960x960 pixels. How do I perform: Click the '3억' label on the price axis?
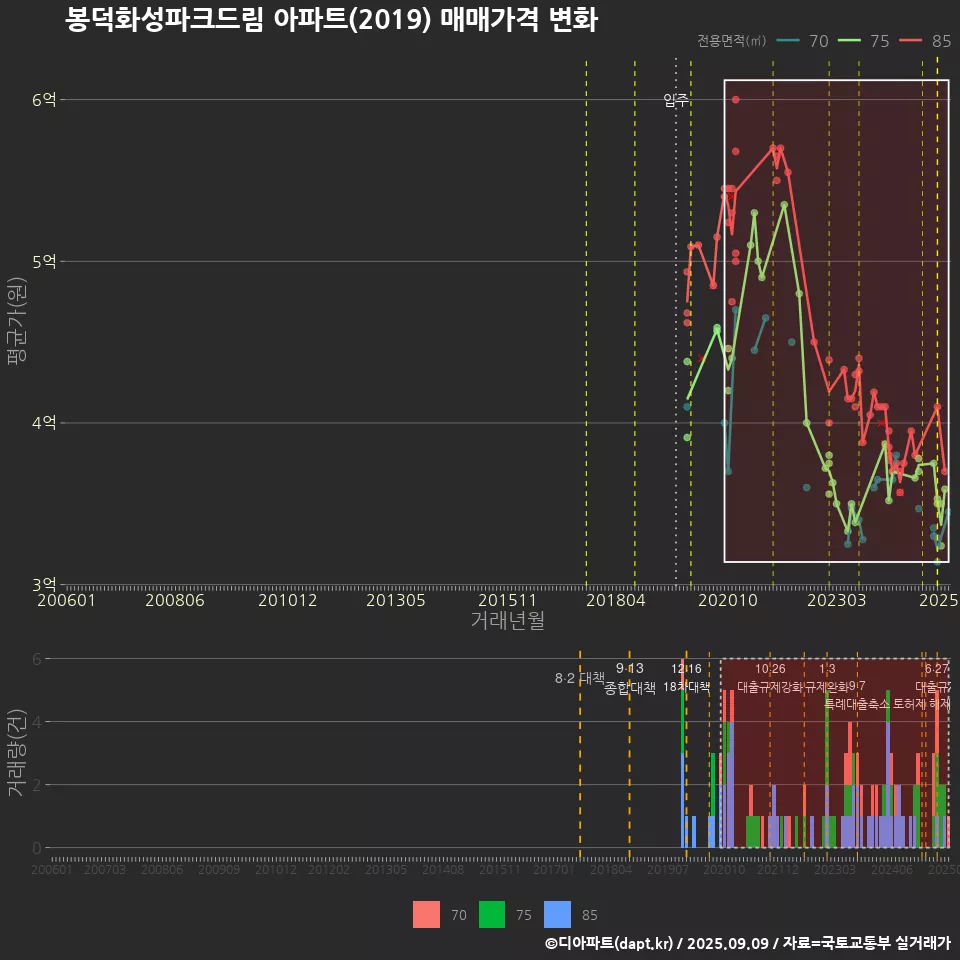[x=44, y=584]
